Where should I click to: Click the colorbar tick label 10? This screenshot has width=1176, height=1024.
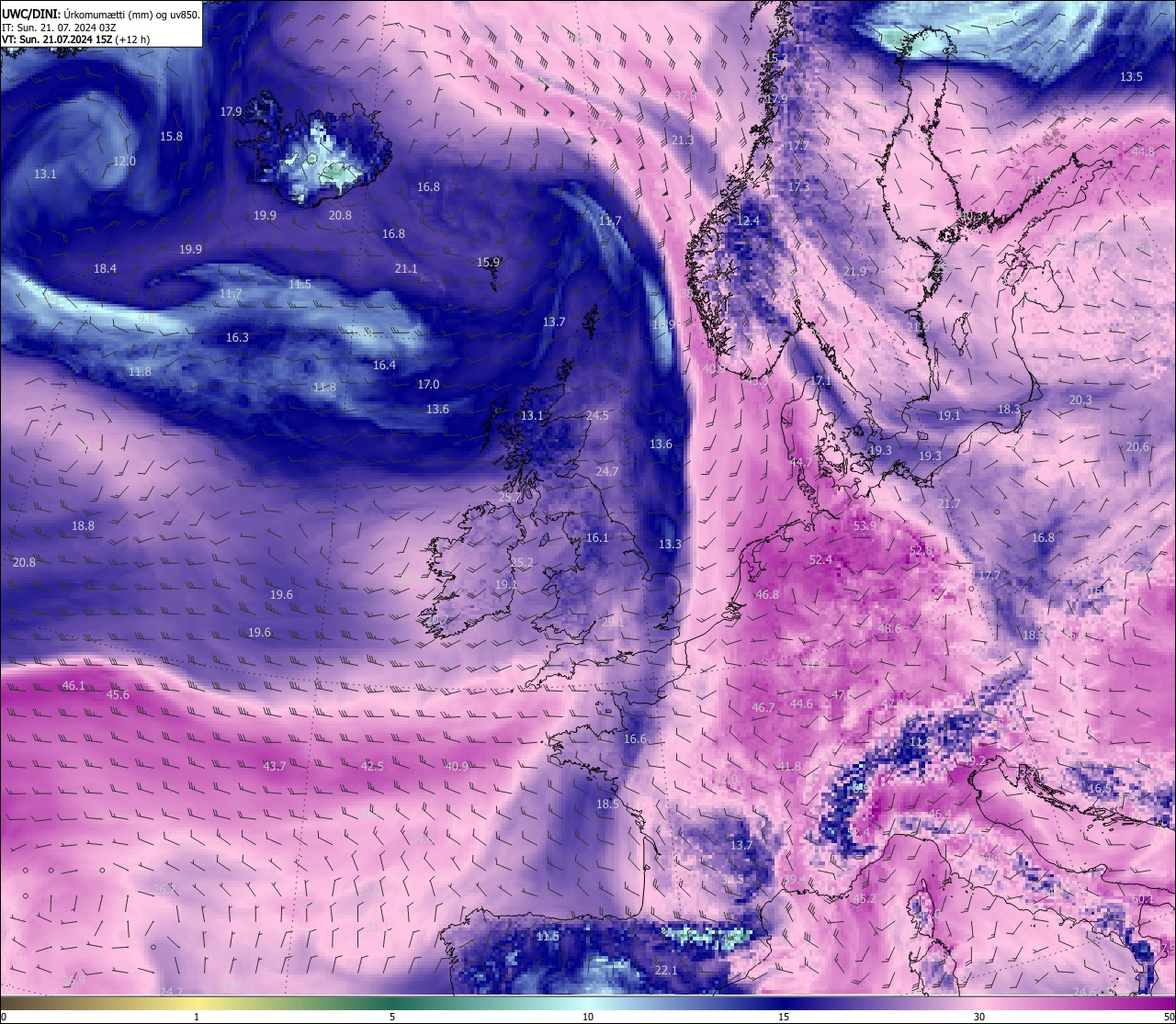588,1017
